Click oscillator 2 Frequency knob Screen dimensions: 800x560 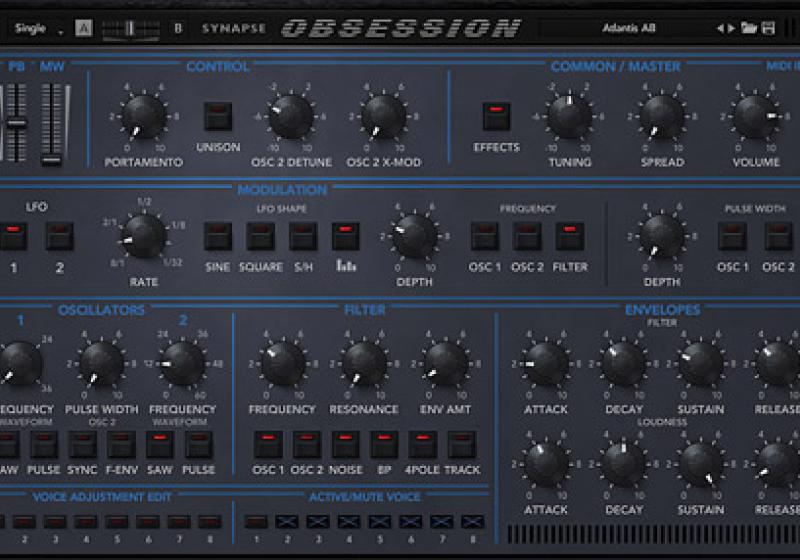[182, 364]
